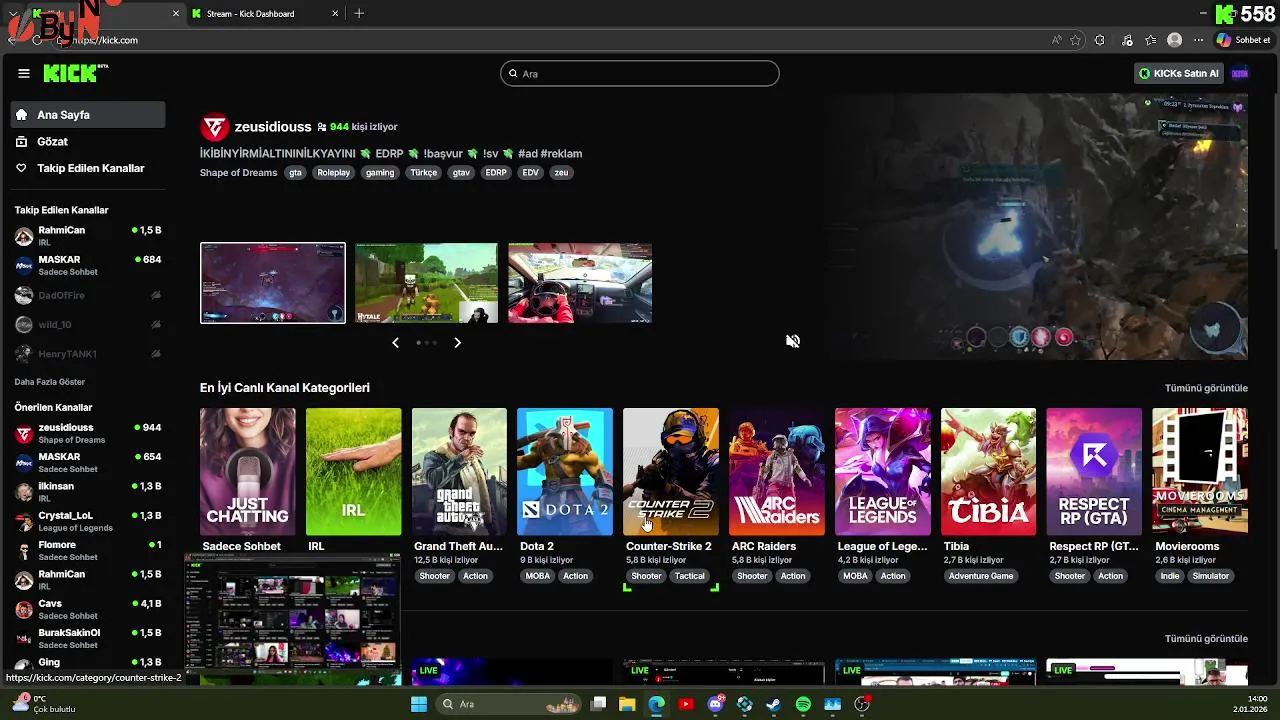1280x720 pixels.
Task: Open the hamburger menu beside Kick logo
Action: [24, 73]
